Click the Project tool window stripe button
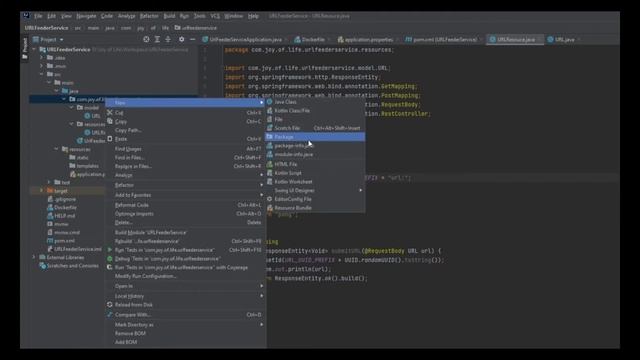This screenshot has height=360, width=640. [25, 48]
